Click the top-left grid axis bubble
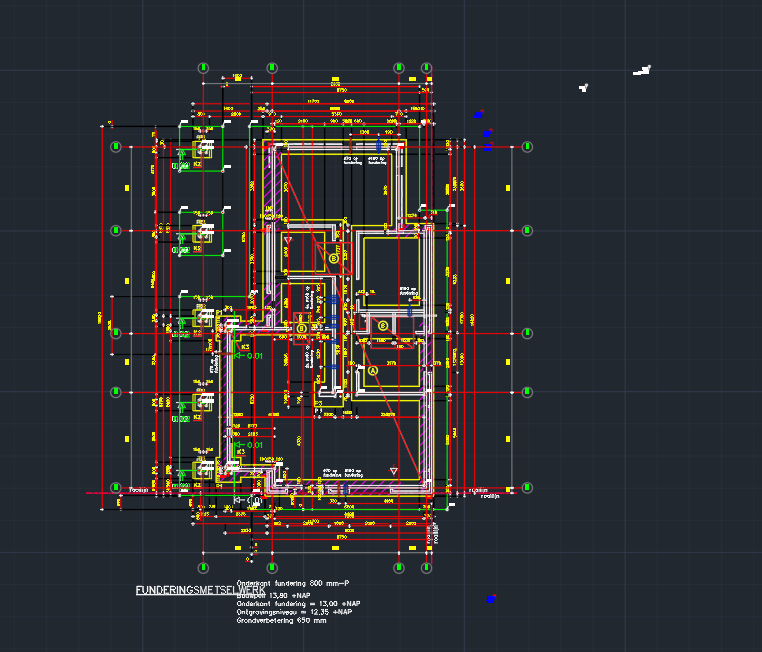Viewport: 762px width, 652px height. tap(203, 67)
